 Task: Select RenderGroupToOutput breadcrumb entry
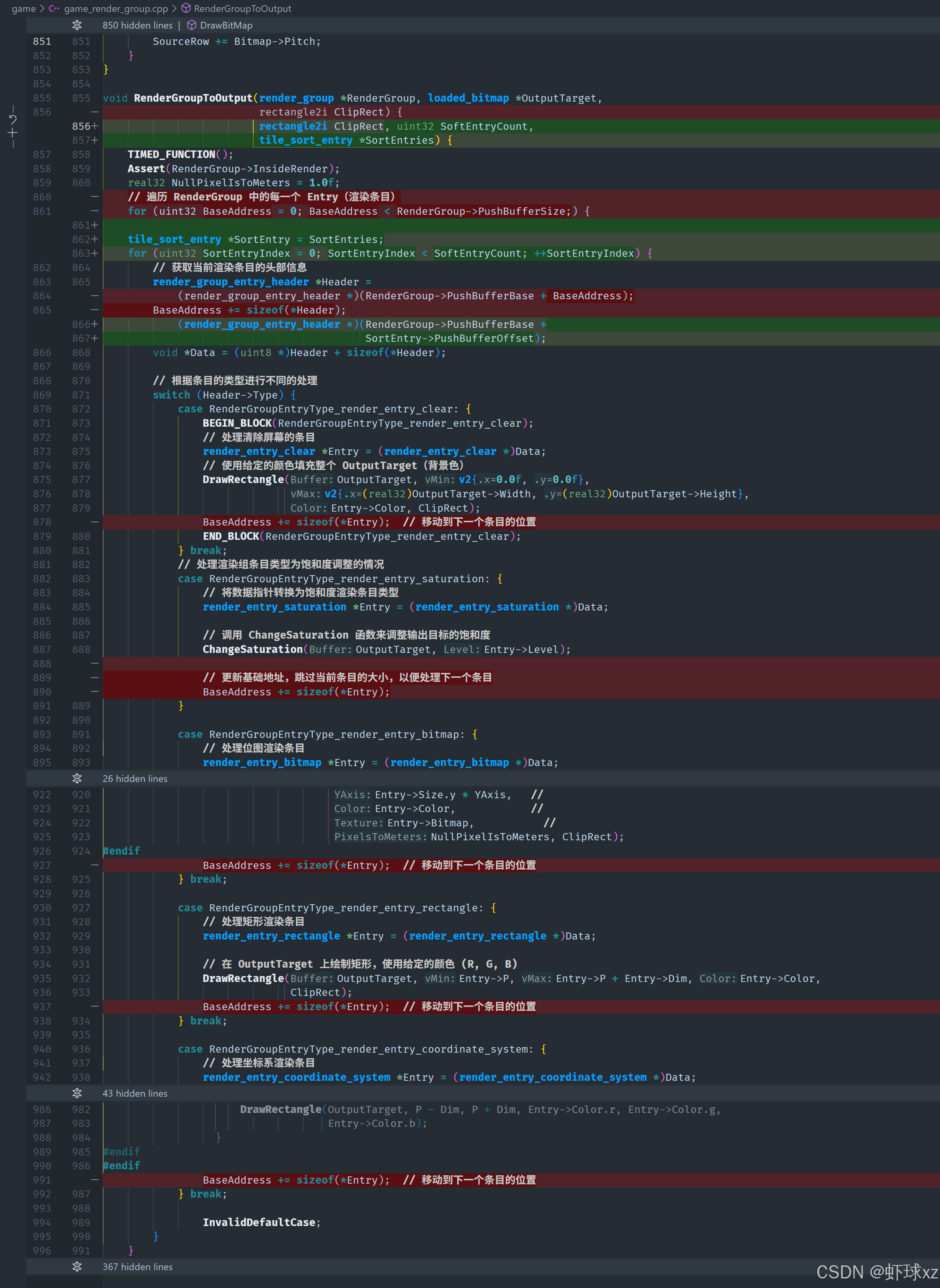(x=243, y=8)
